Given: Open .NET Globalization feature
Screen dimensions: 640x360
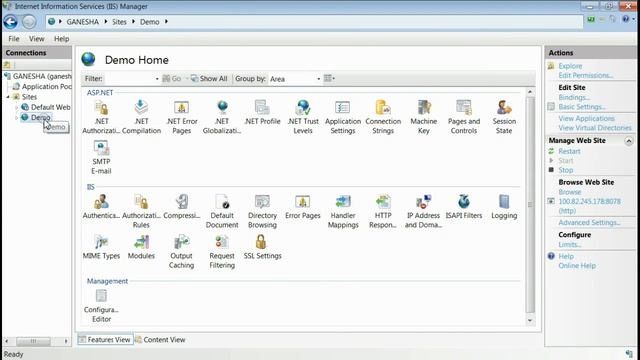Looking at the screenshot, I should [x=222, y=117].
